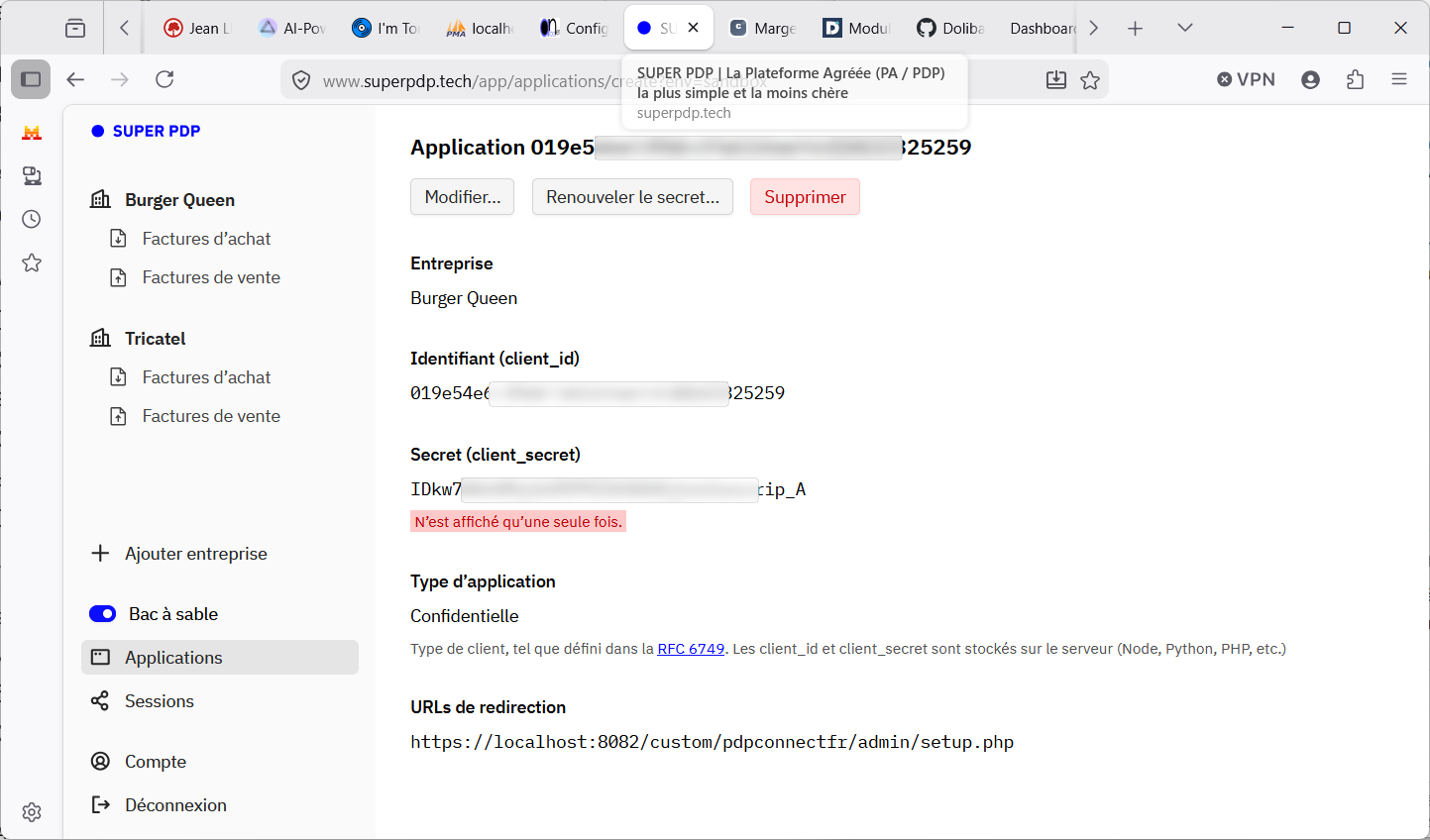Click the redirect URL setup.php text
The image size is (1430, 840).
click(x=712, y=742)
